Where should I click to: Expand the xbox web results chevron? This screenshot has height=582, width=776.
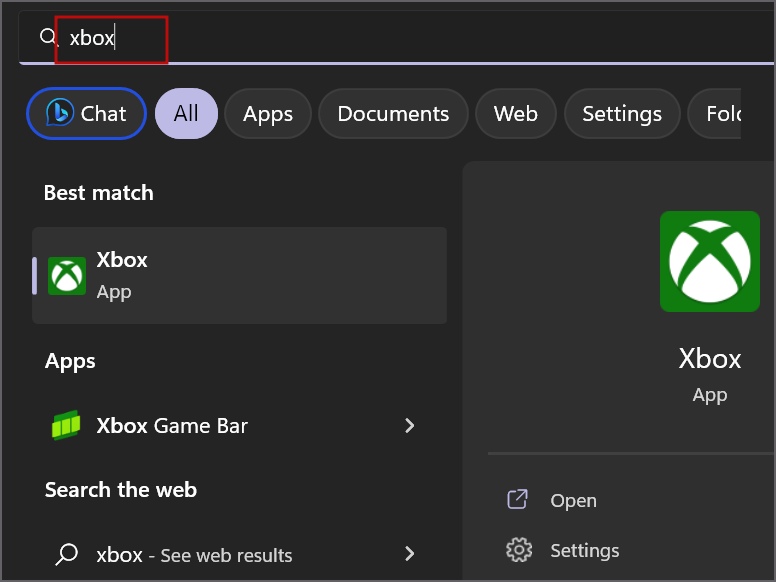point(410,554)
